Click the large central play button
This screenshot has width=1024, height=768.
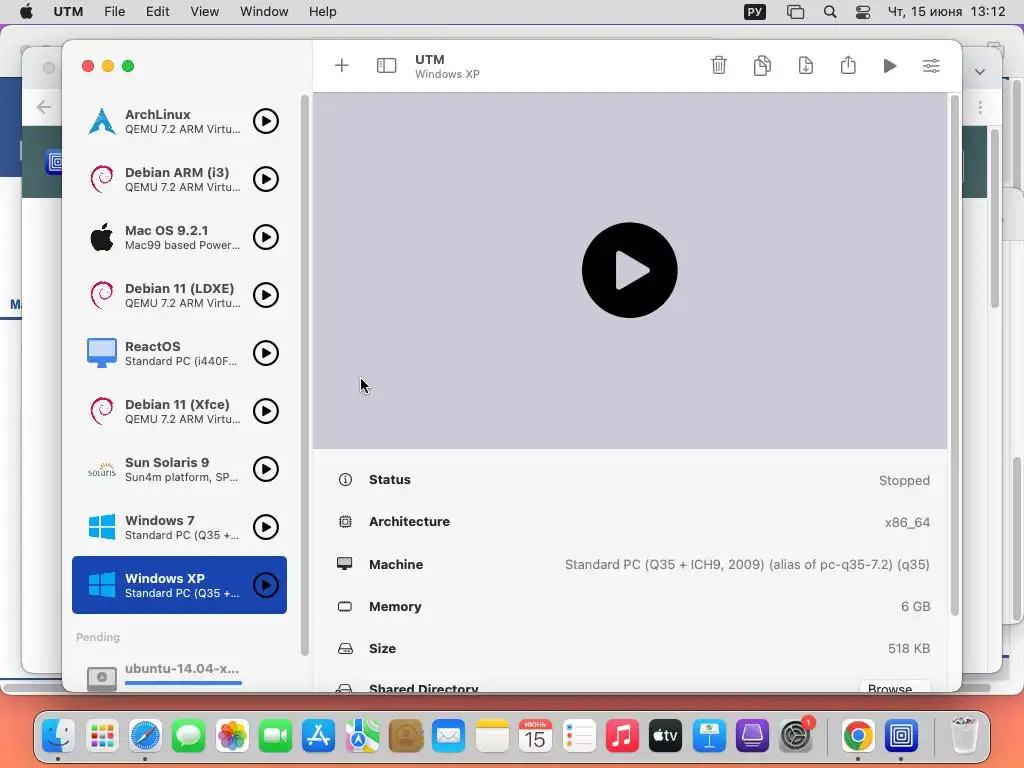click(630, 270)
